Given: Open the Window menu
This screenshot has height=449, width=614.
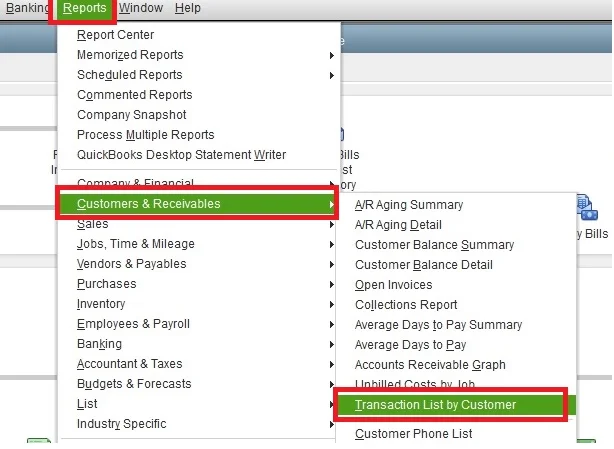Looking at the screenshot, I should pos(140,8).
